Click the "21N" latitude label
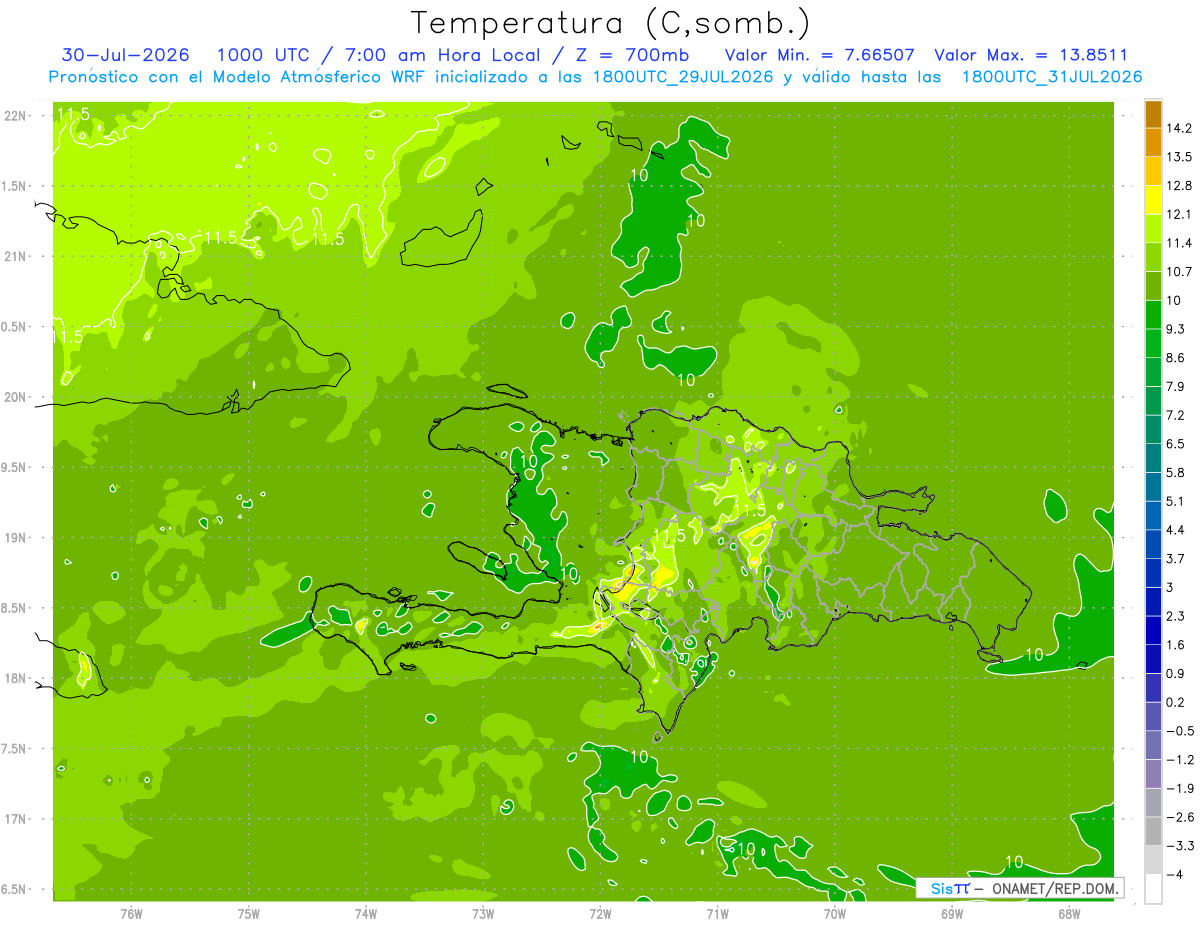The width and height of the screenshot is (1200, 927). tap(16, 257)
